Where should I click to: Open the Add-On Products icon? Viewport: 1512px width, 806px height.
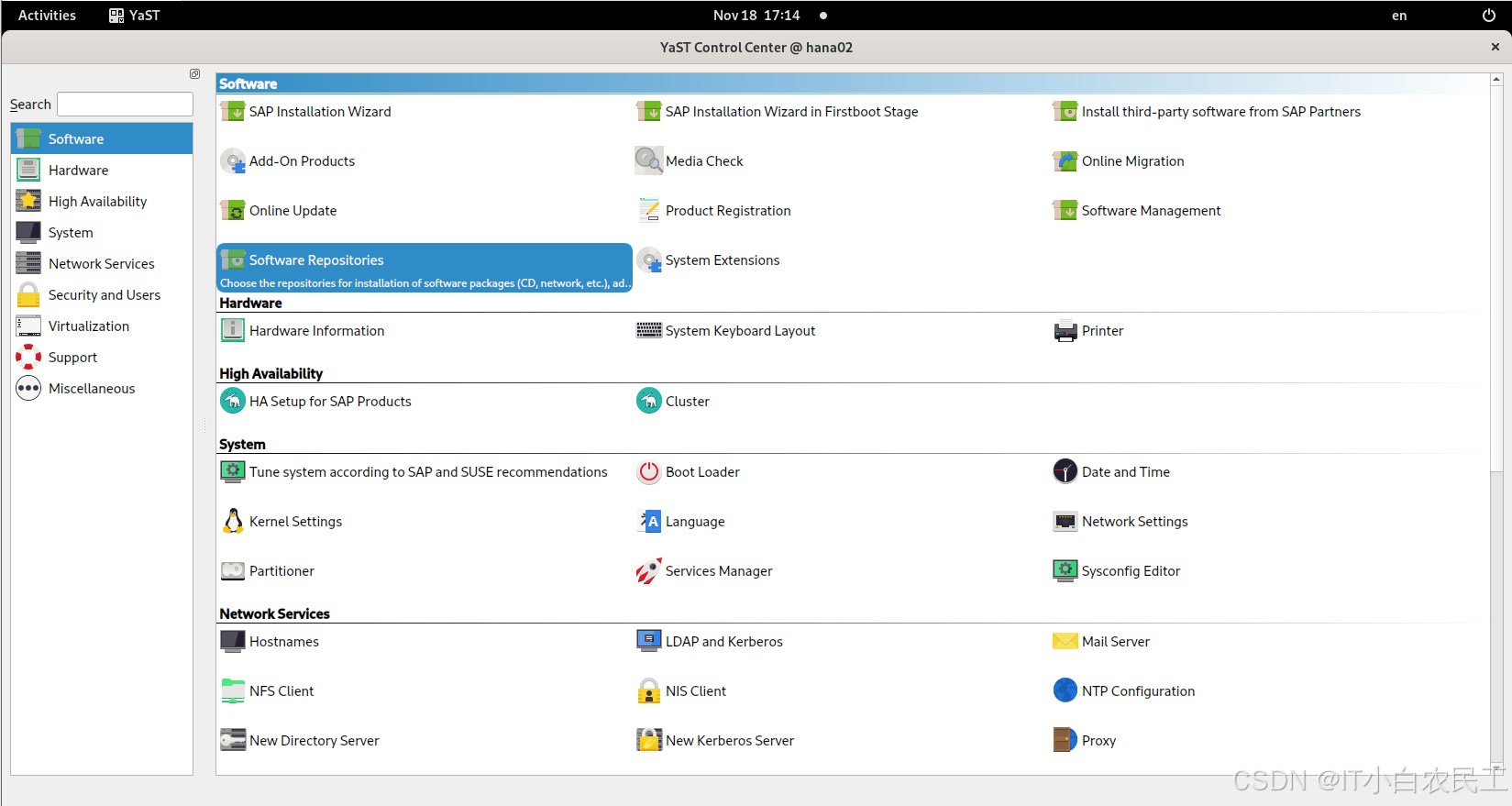tap(233, 161)
